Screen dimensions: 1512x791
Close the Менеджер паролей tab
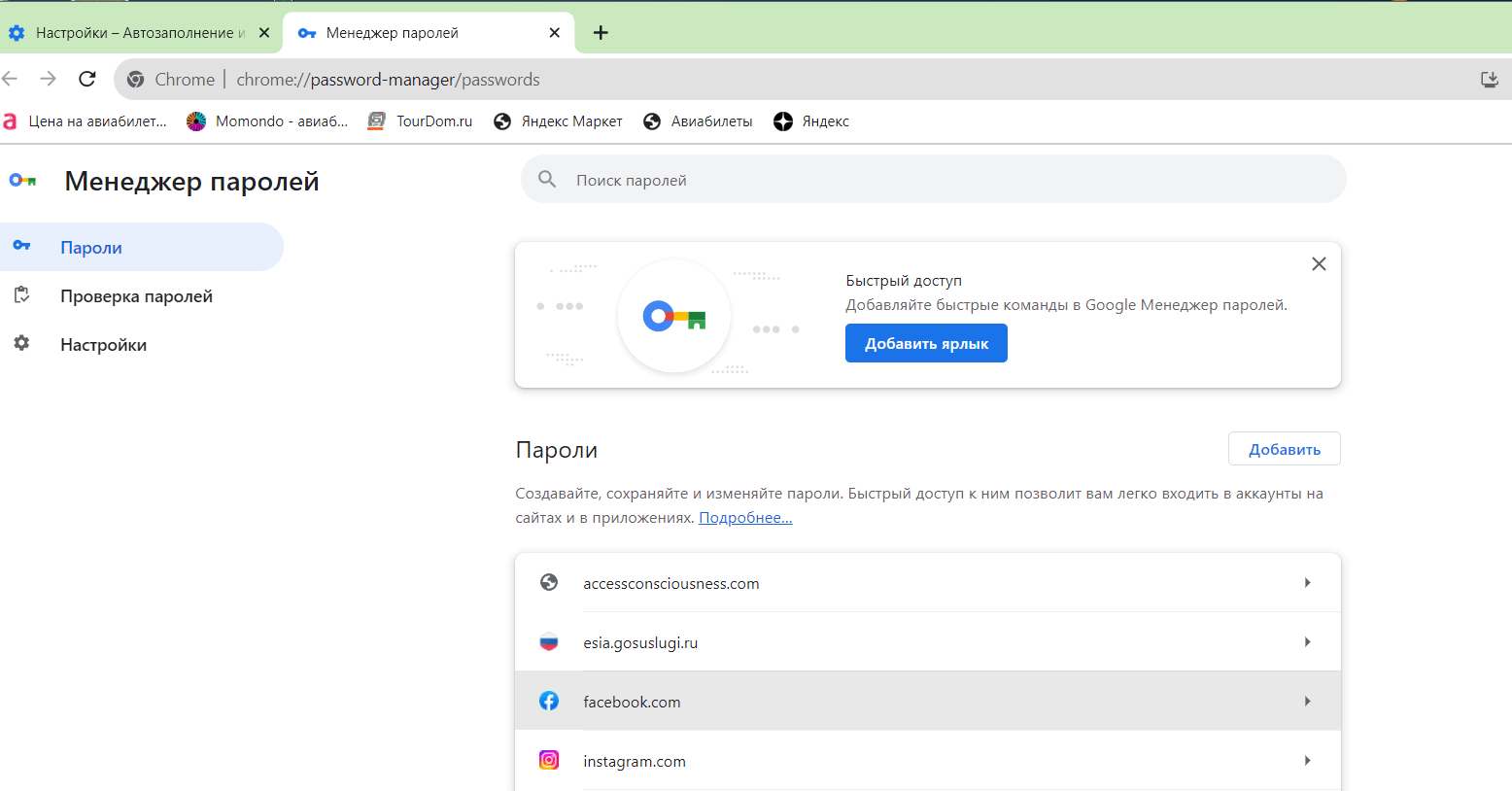(555, 33)
